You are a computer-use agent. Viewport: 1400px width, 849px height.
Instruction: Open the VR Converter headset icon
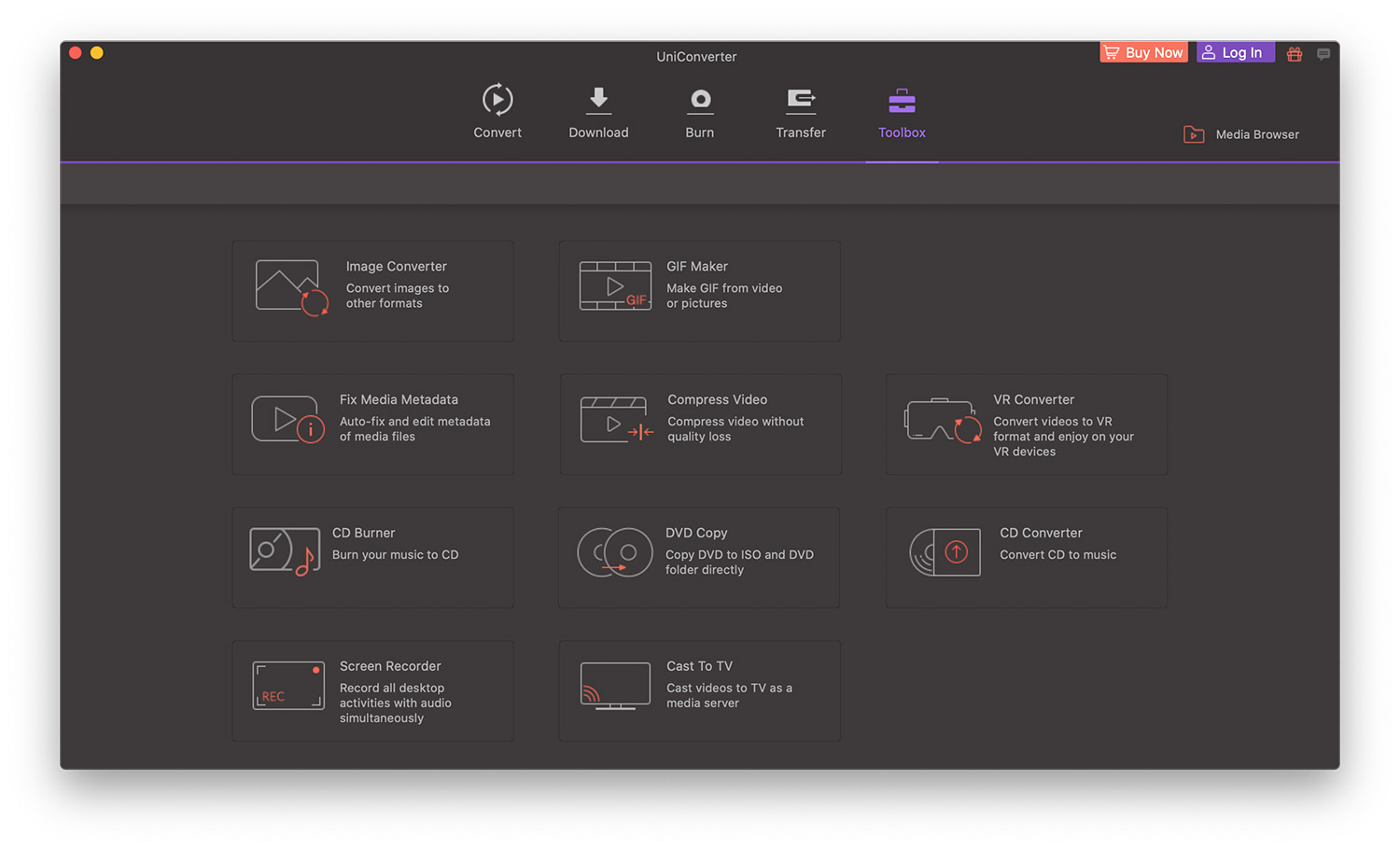coord(943,421)
